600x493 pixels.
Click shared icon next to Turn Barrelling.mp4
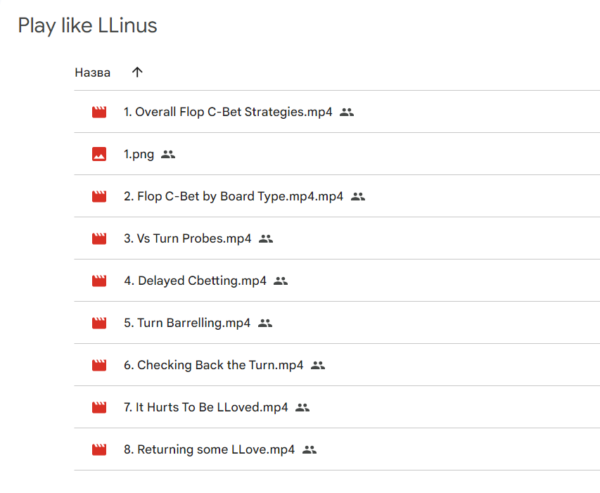coord(265,323)
